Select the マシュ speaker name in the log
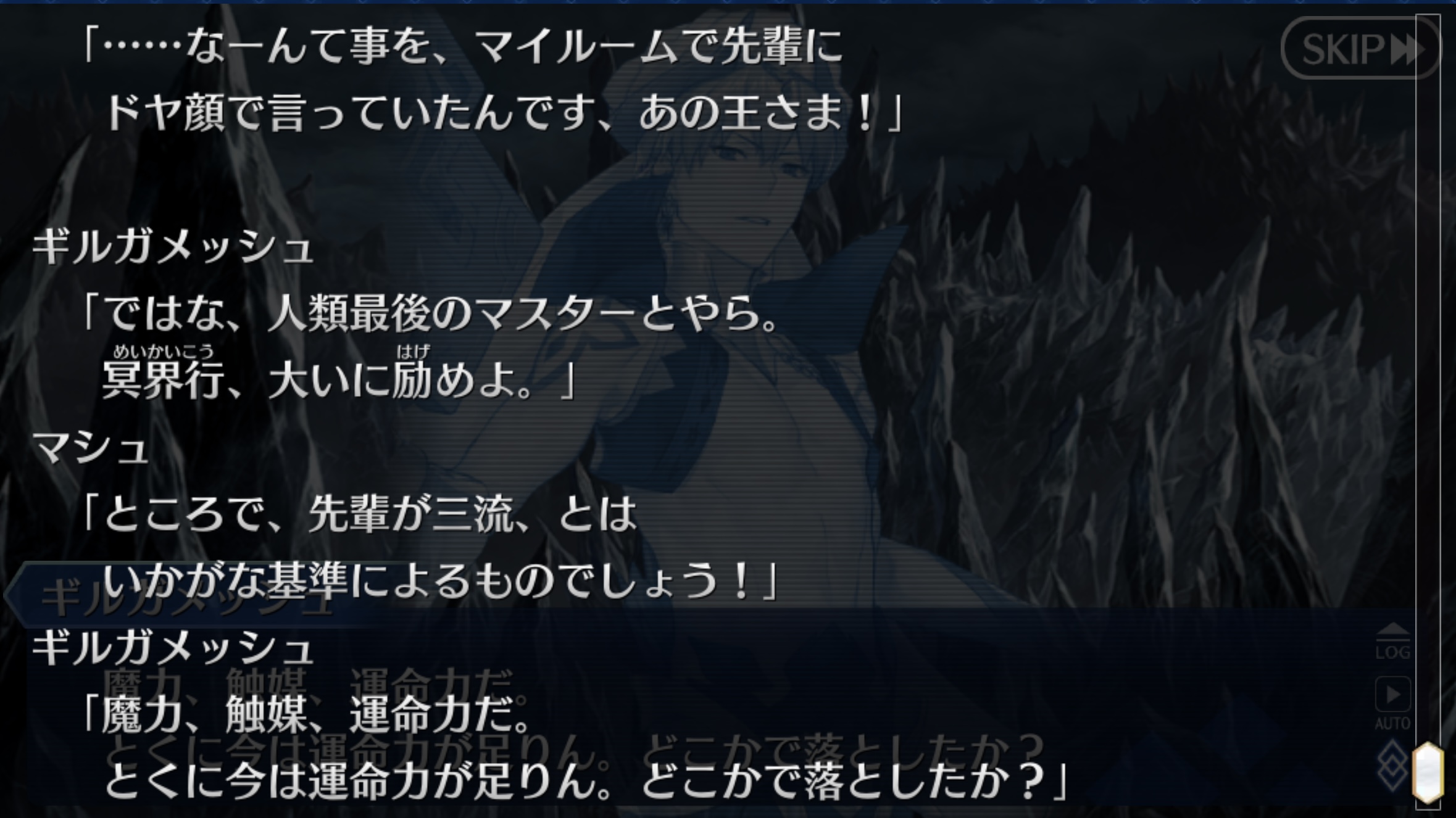 click(x=89, y=447)
